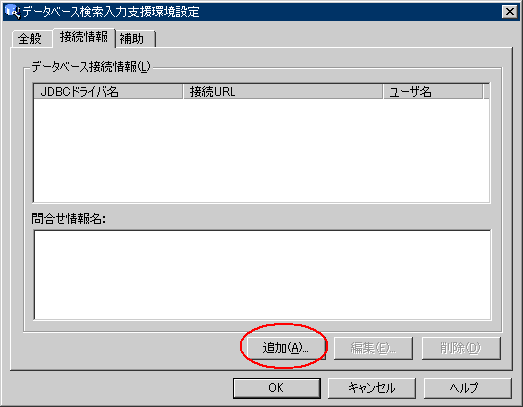The image size is (523, 407).
Task: Click the キャンセル button
Action: click(x=372, y=388)
